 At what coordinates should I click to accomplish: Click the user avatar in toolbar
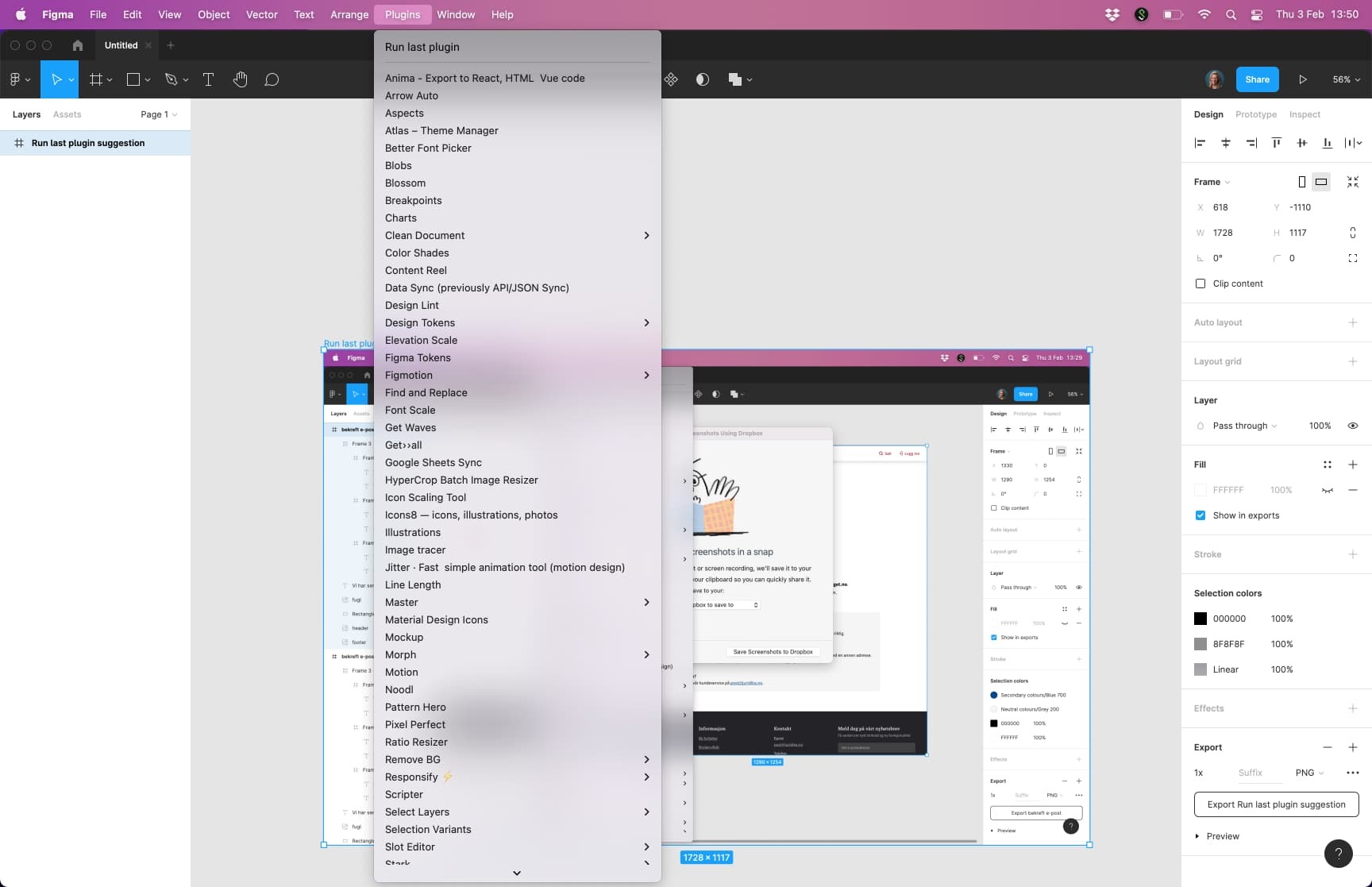1214,79
